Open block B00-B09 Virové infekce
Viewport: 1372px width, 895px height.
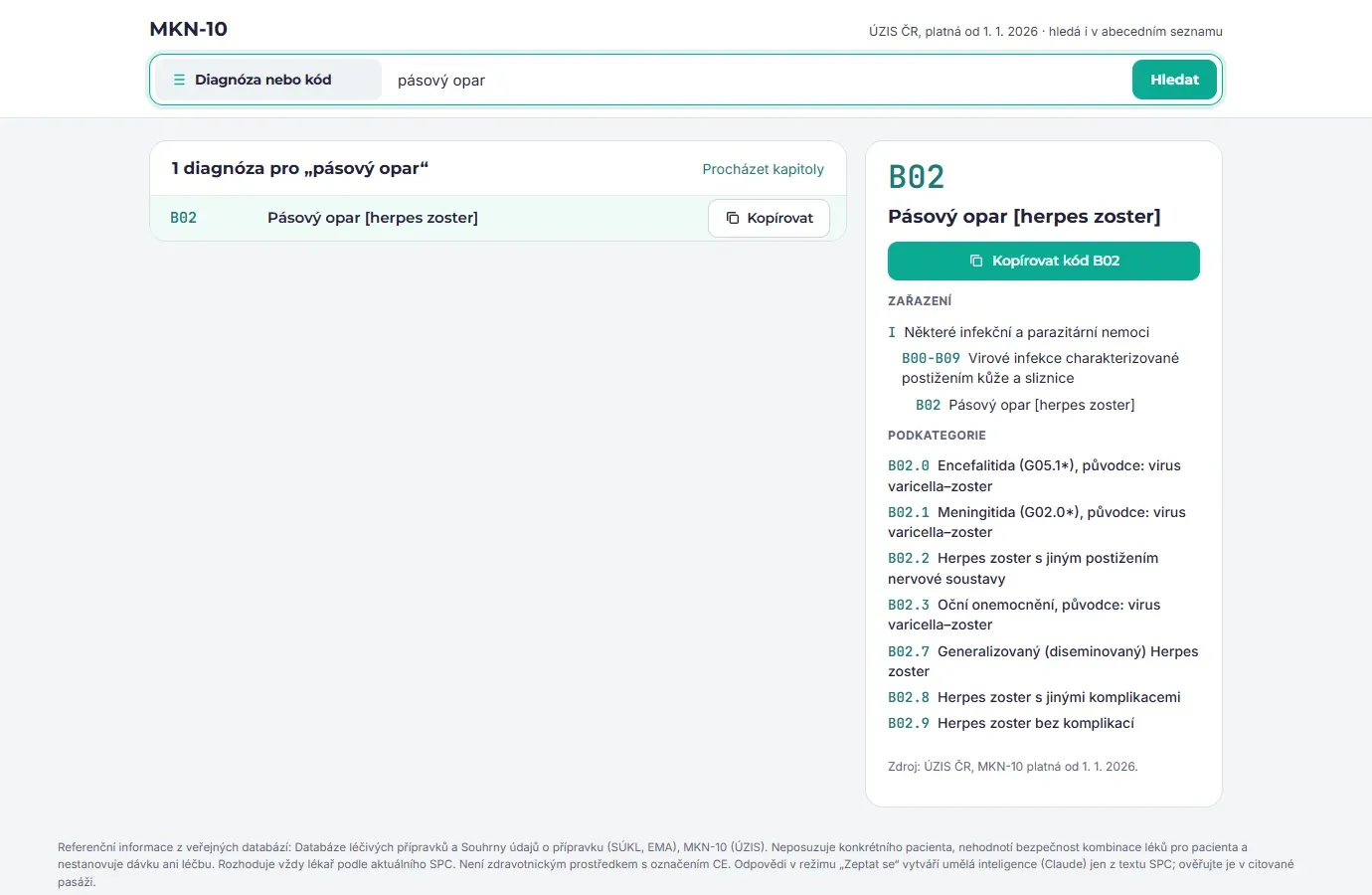pyautogui.click(x=1040, y=368)
